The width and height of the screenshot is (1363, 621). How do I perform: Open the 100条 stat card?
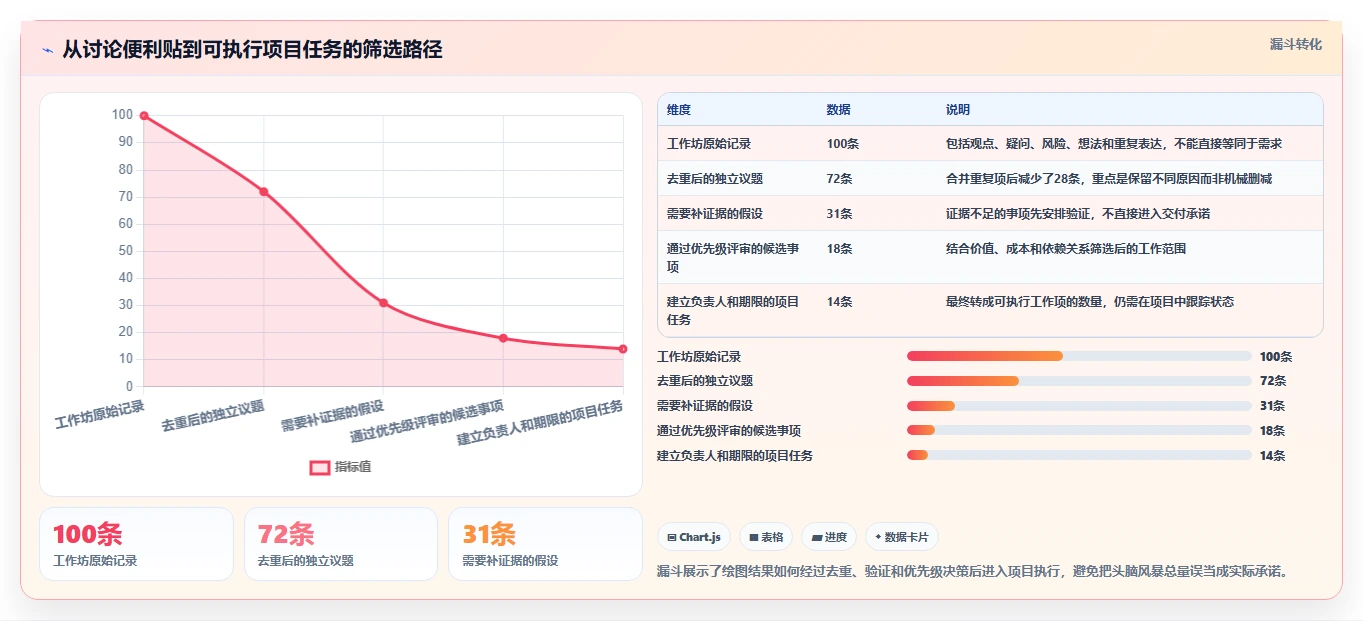136,544
